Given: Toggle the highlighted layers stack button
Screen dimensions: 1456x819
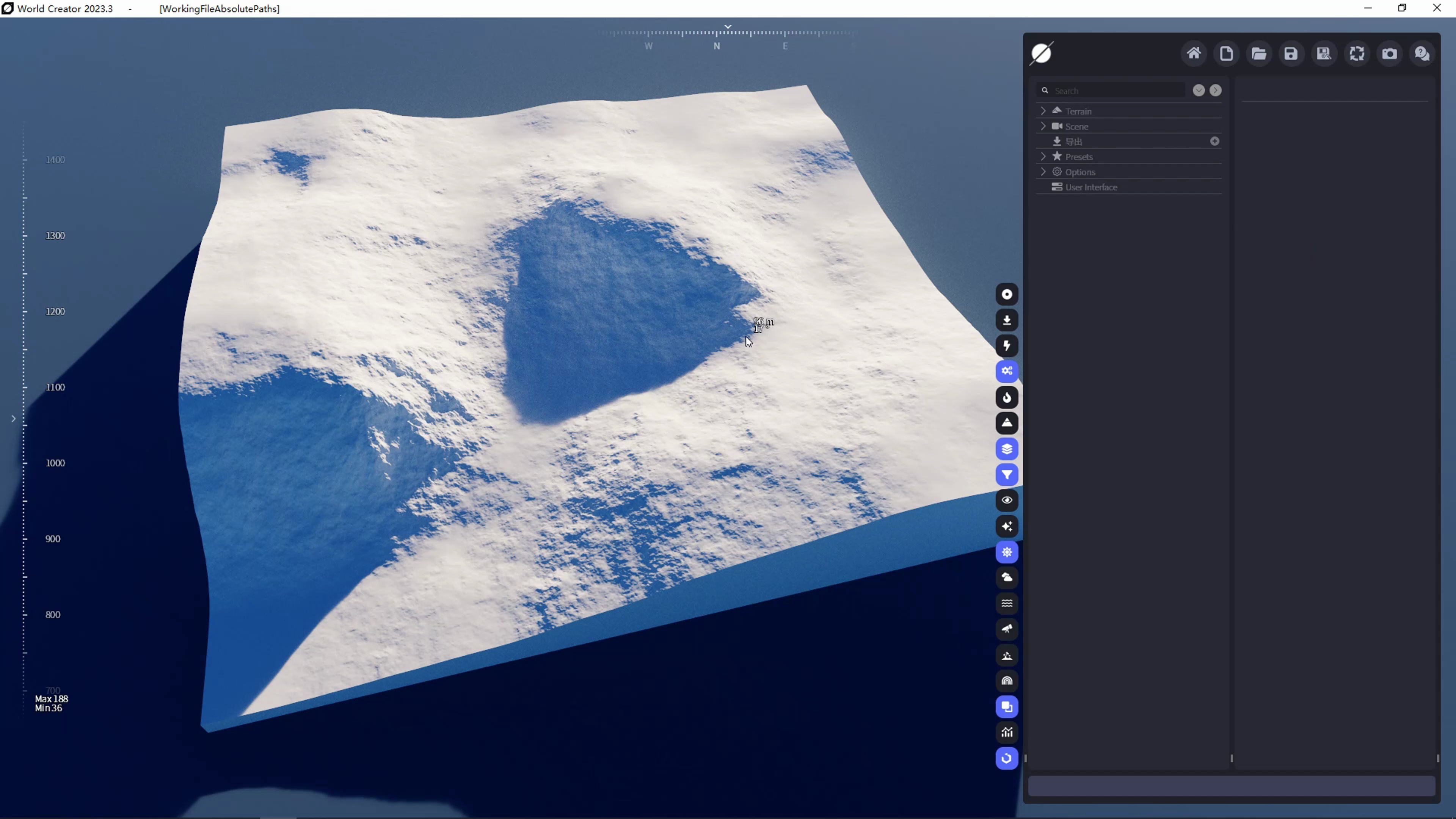Looking at the screenshot, I should click(x=1007, y=449).
